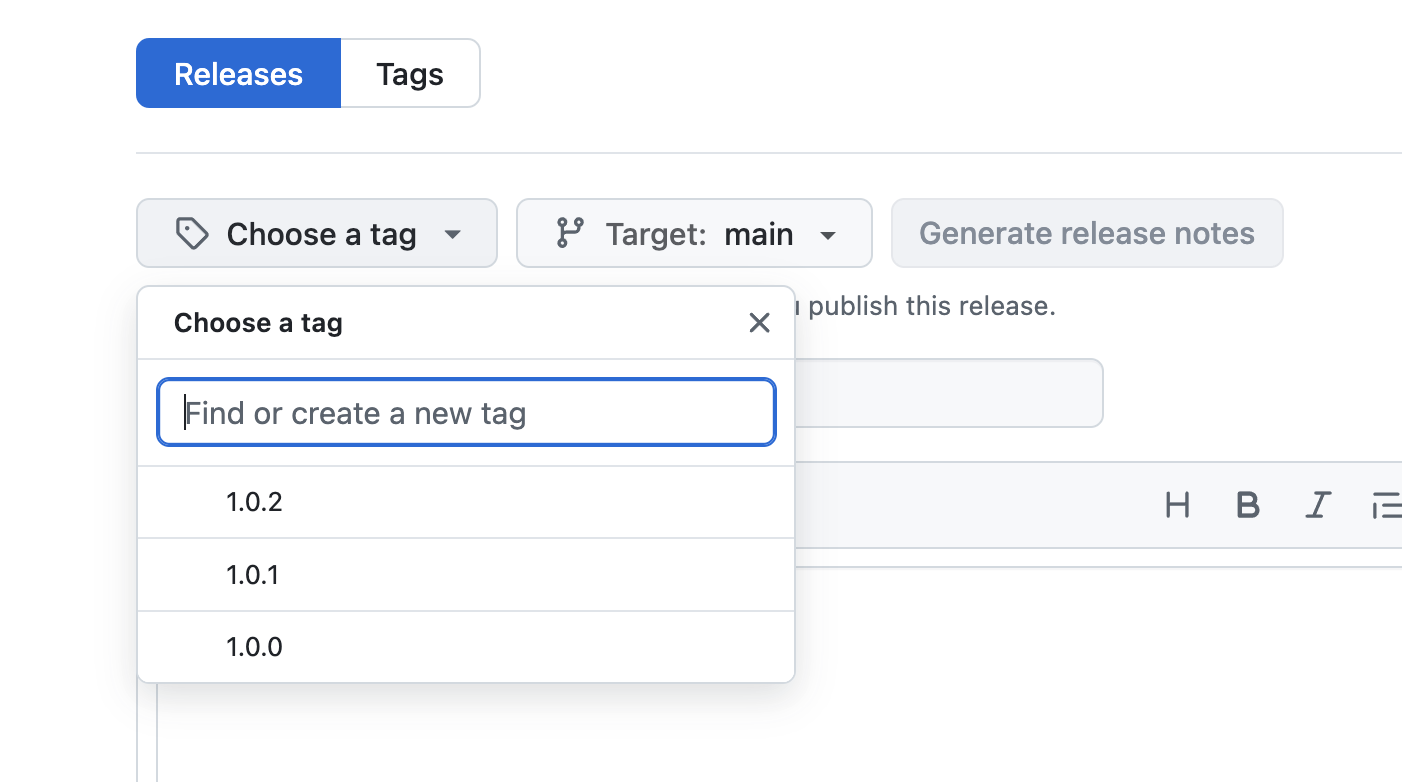Insert a list from editor toolbar
This screenshot has width=1402, height=782.
tap(1386, 506)
